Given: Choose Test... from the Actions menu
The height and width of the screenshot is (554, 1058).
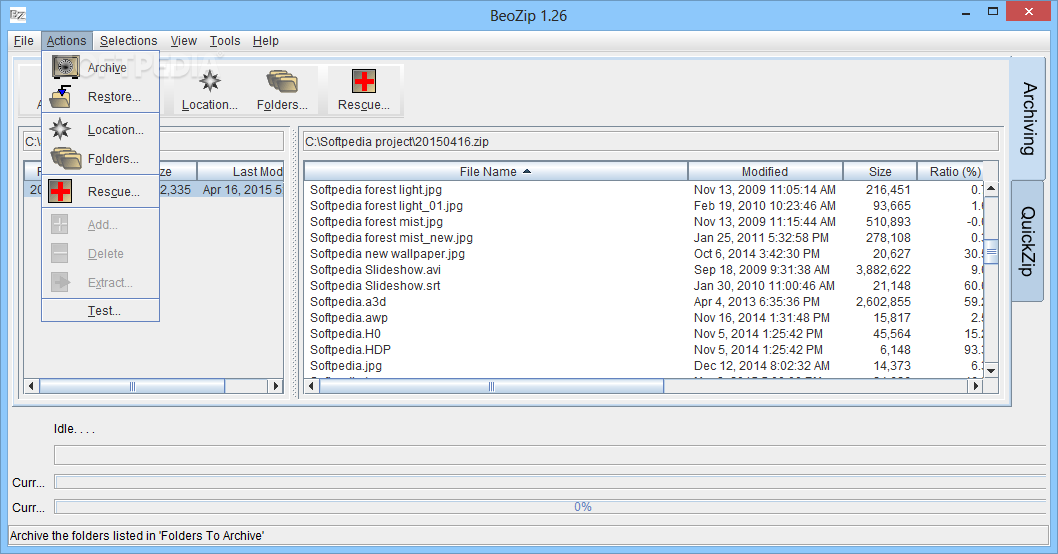Looking at the screenshot, I should [x=101, y=310].
